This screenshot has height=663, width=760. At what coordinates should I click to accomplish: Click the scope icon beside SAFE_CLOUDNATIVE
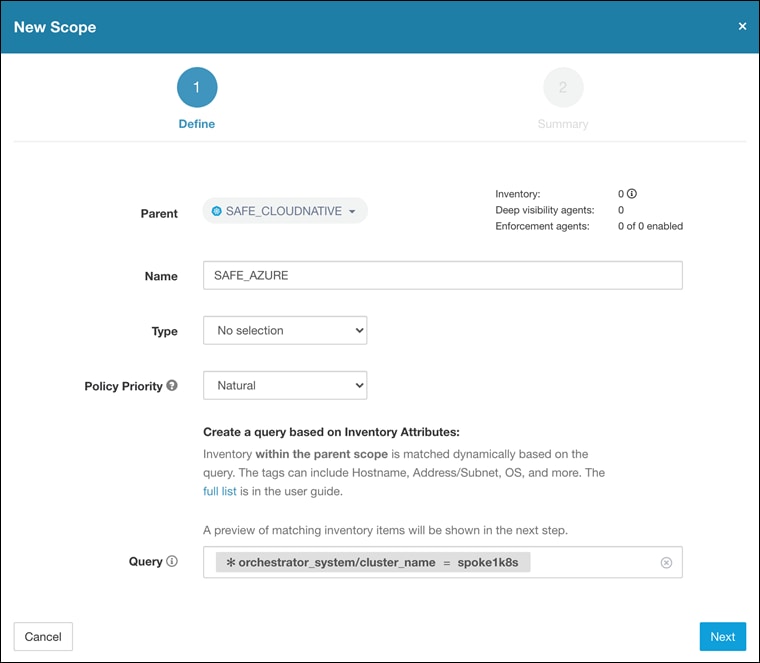[x=216, y=212]
